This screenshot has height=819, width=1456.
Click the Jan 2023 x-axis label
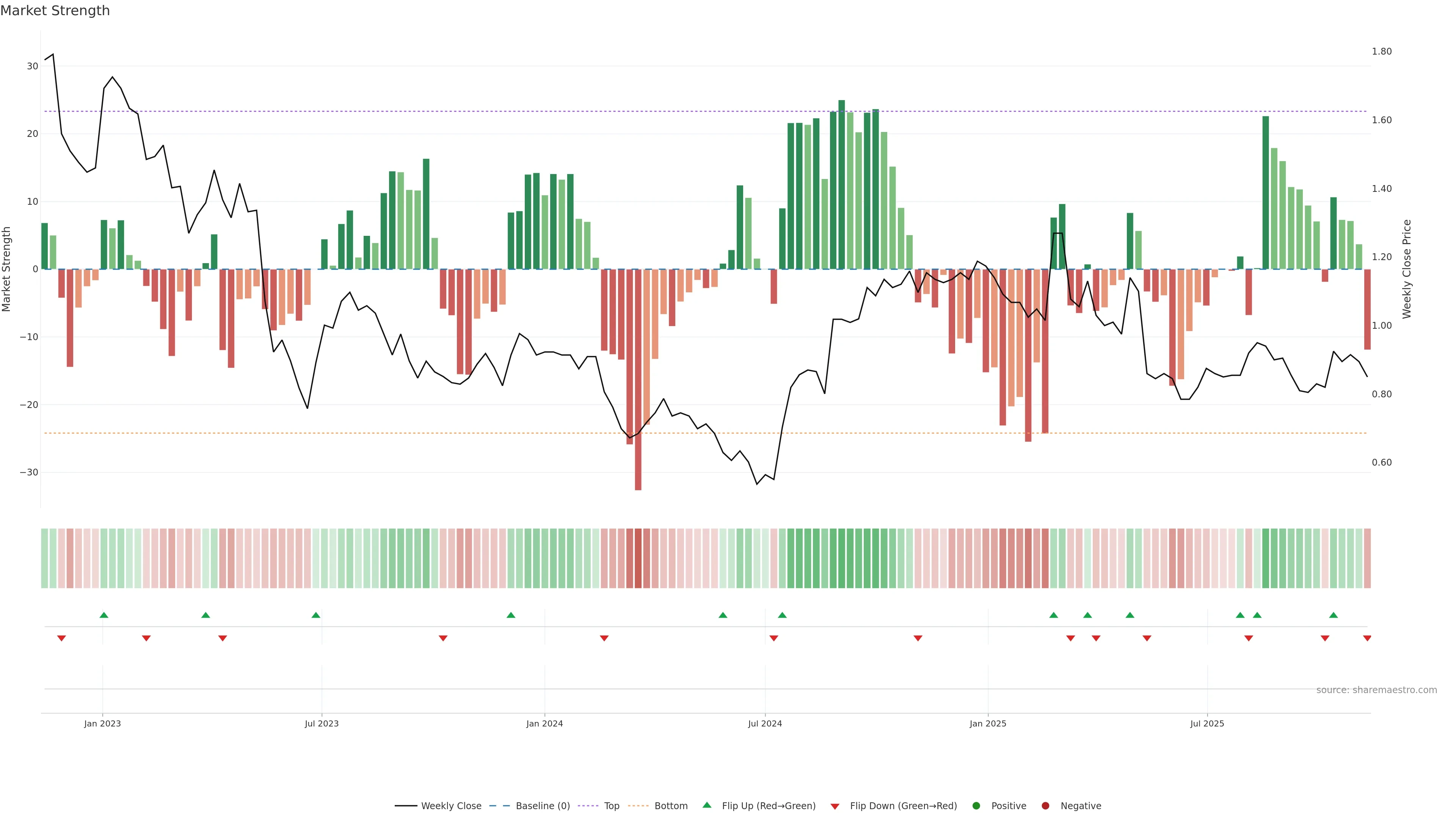(x=102, y=723)
